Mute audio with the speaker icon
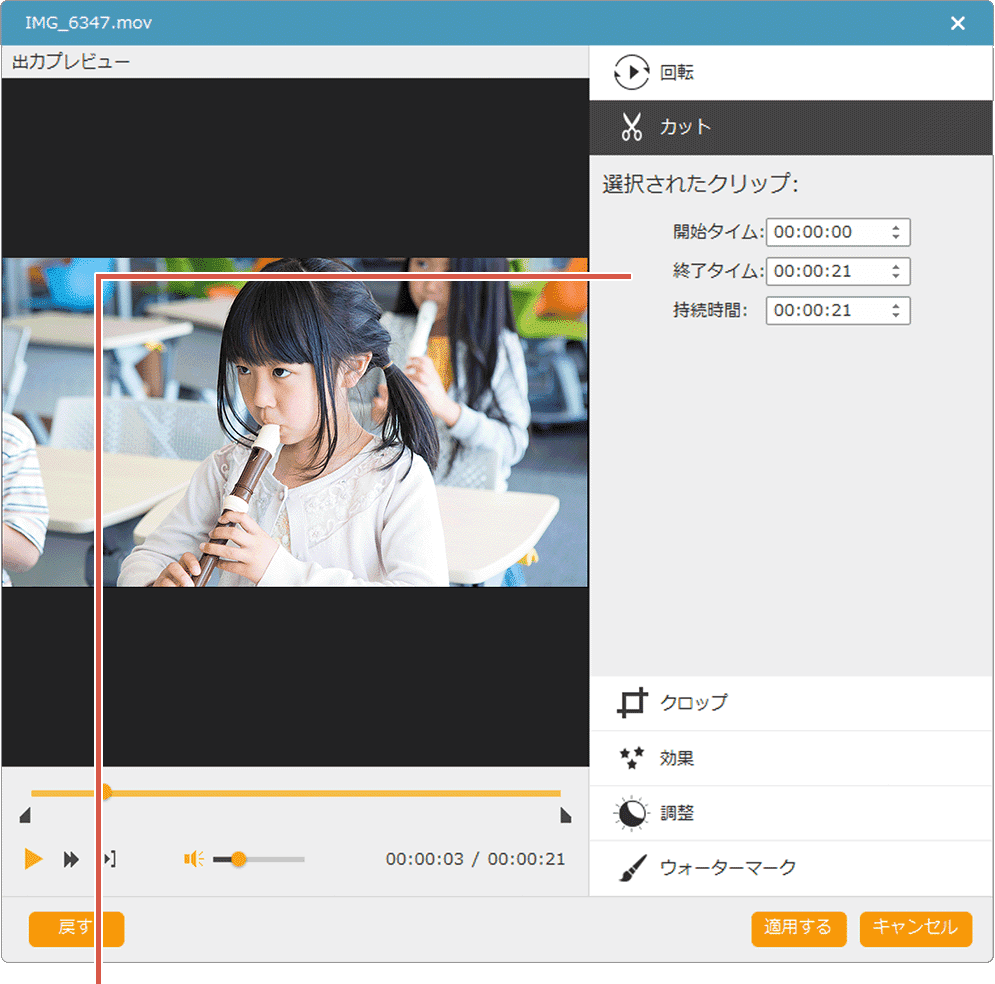The image size is (995, 984). click(x=194, y=859)
